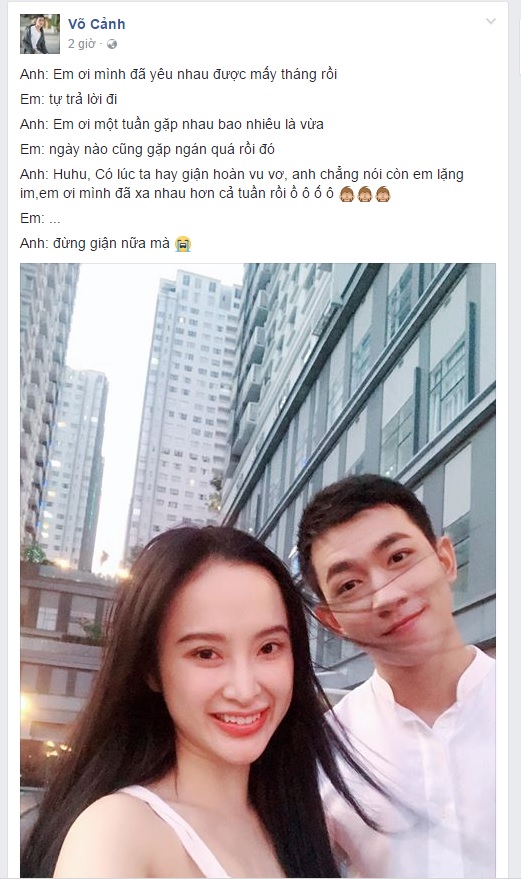Screen dimensions: 521x879
Task: Click the first line about "mấy tháng rồi"
Action: 178,74
